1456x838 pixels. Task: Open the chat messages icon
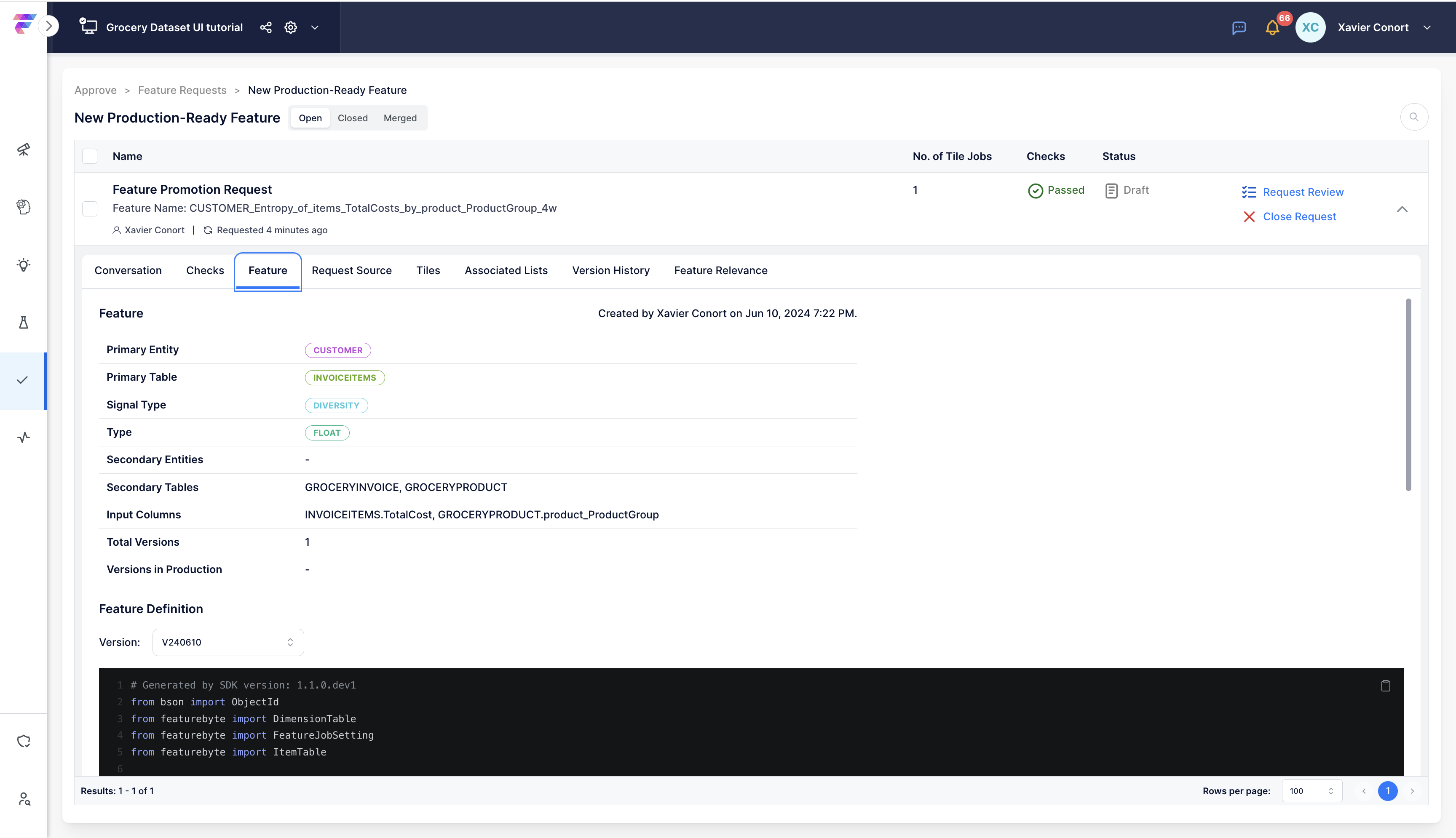1239,28
